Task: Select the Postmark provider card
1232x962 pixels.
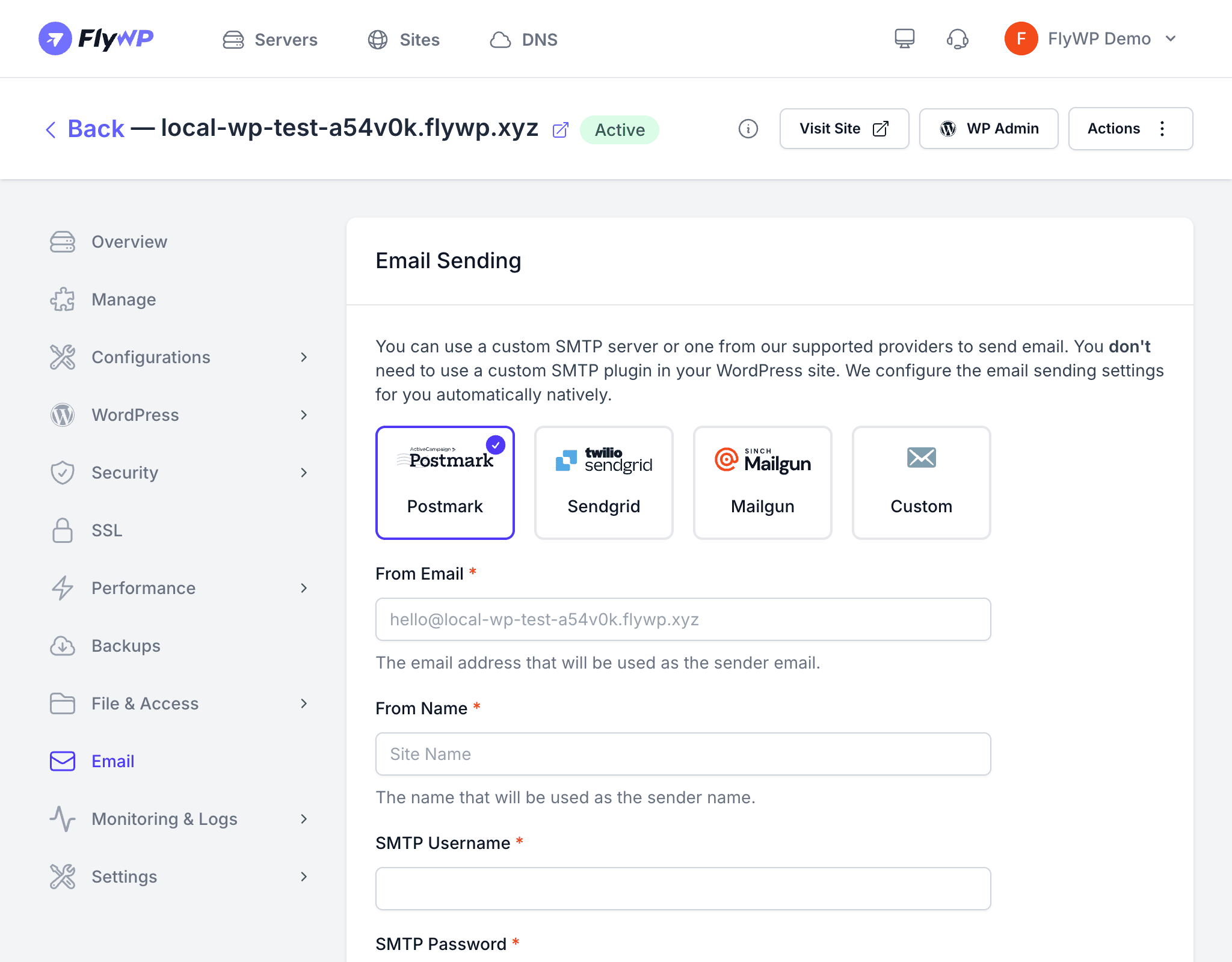Action: click(x=445, y=483)
